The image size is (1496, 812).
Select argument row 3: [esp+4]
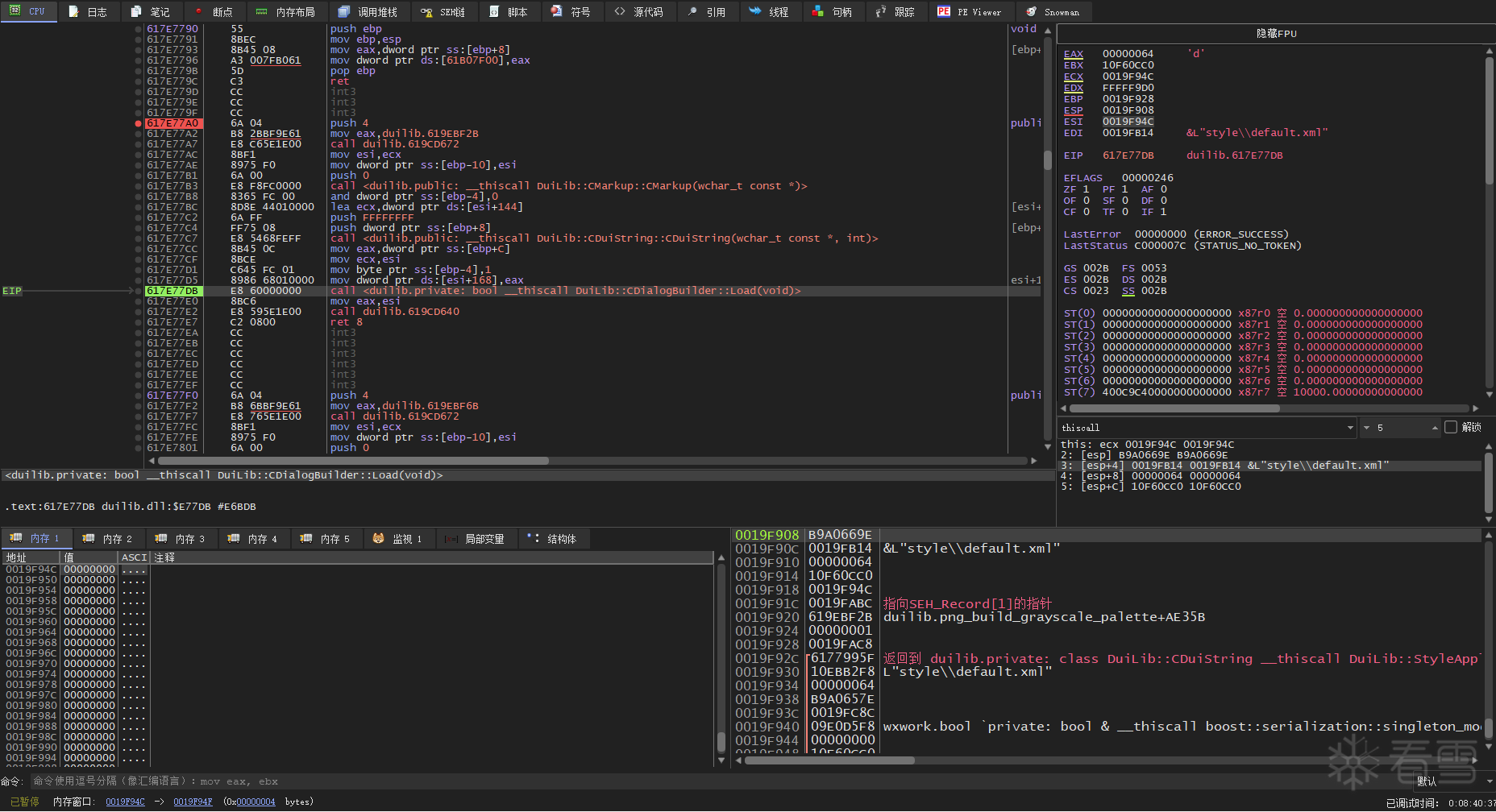1270,466
